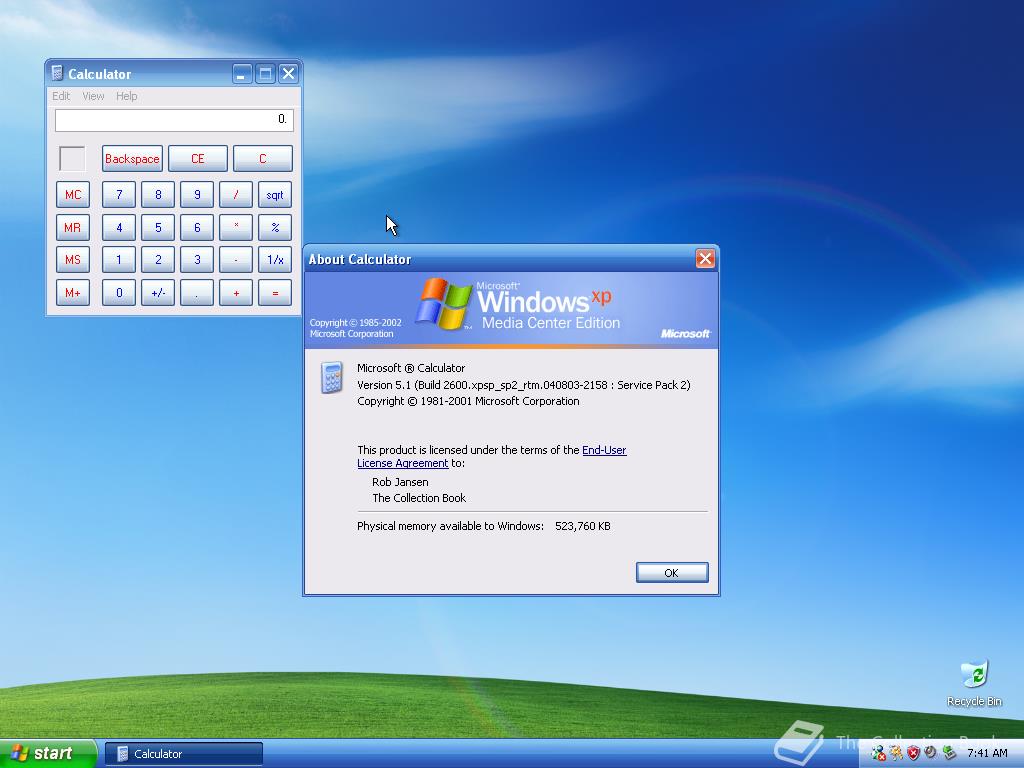Screen dimensions: 1024x768
Task: Click the Version 5.1 build text
Action: (x=524, y=385)
